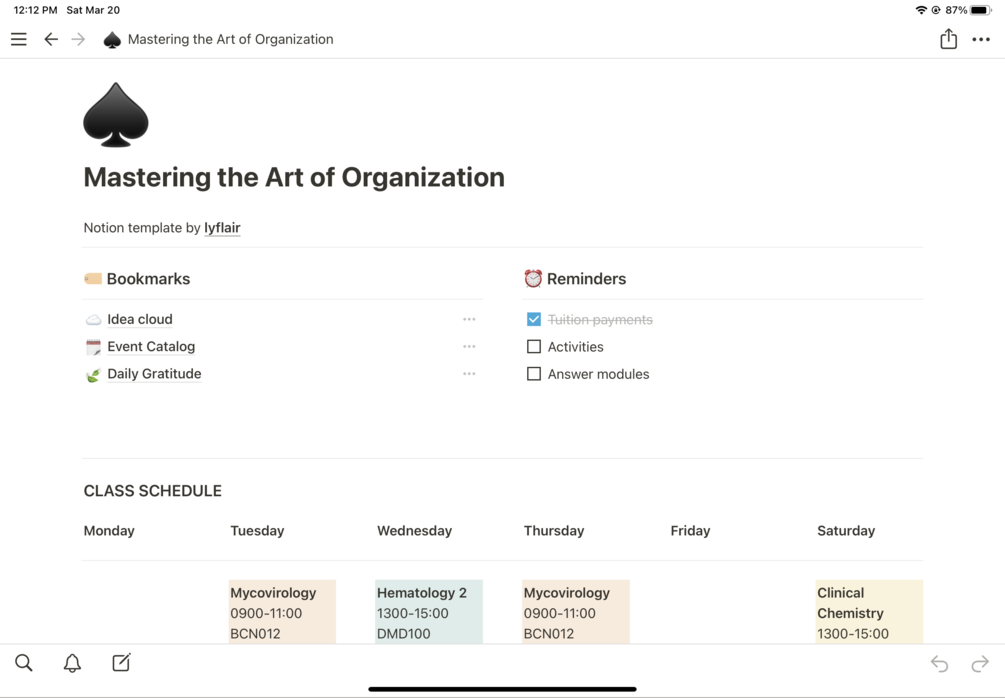
Task: Tap the breadcrumb page title in header
Action: pyautogui.click(x=230, y=39)
